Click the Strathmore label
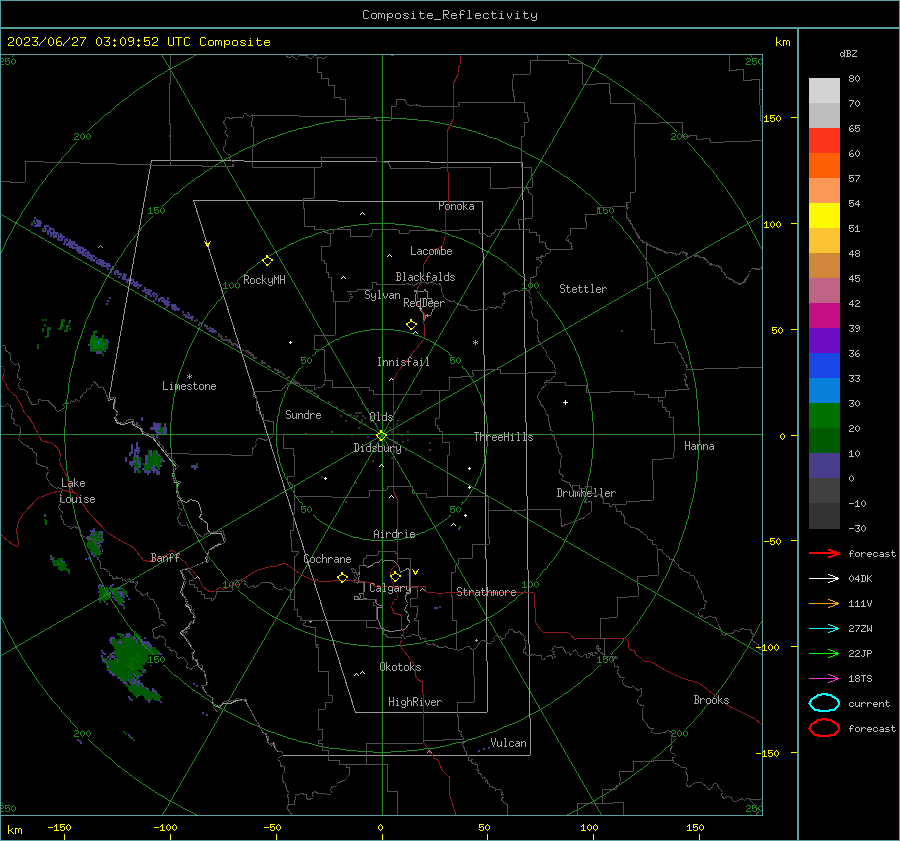 coord(486,592)
